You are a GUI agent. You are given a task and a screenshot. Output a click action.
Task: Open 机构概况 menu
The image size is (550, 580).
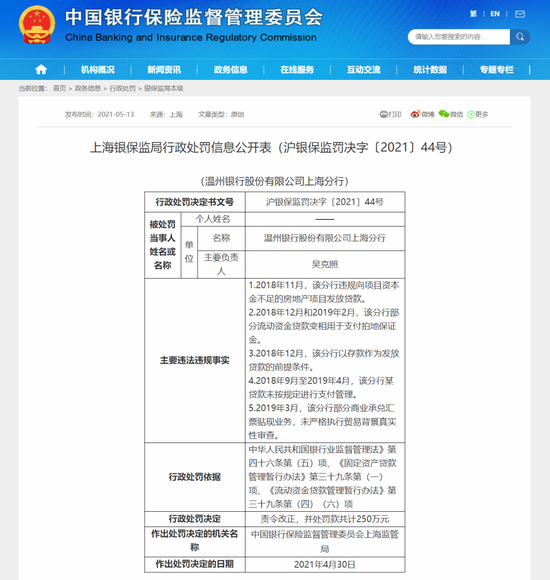[98, 70]
